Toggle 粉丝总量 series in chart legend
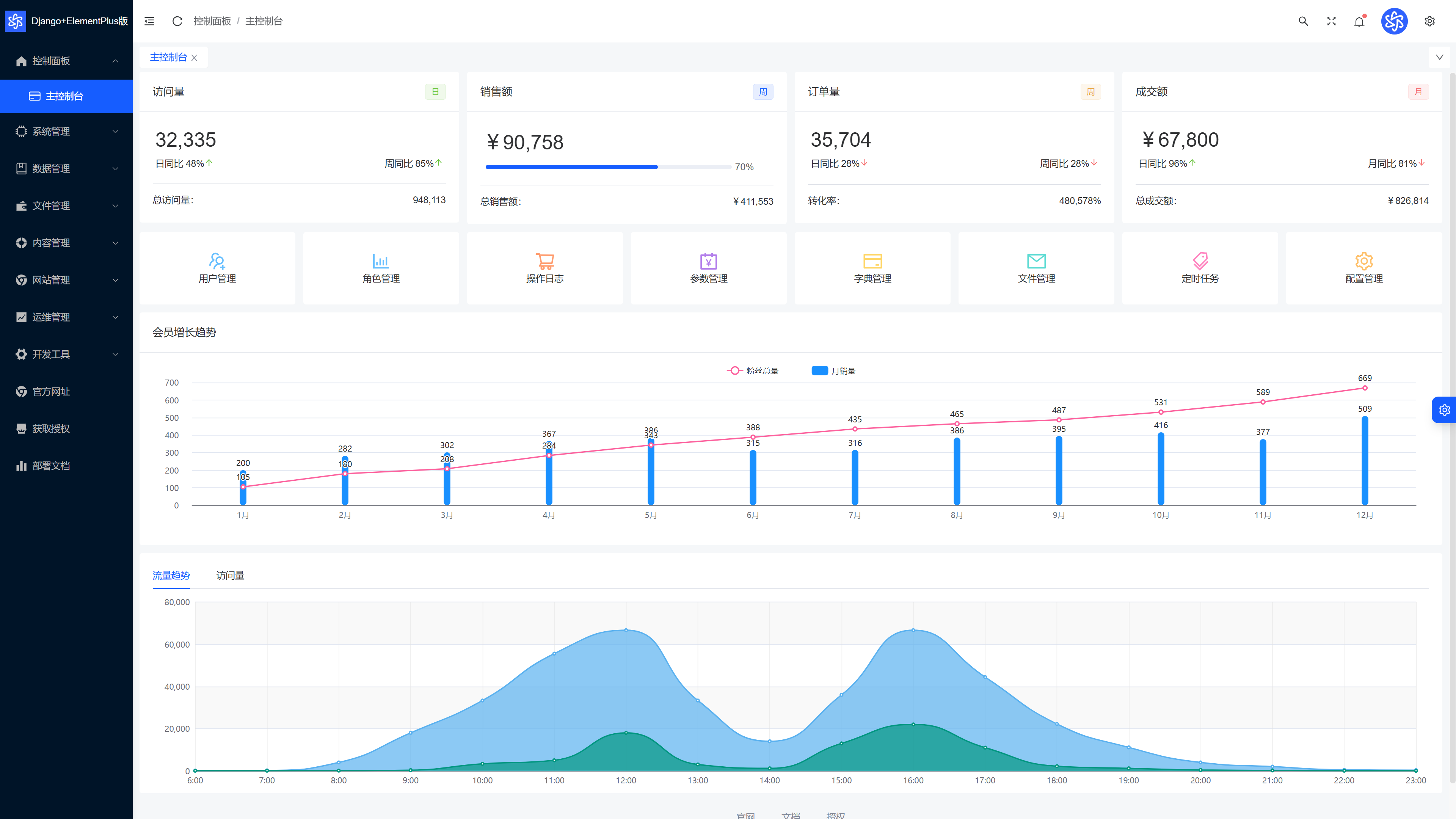This screenshot has height=819, width=1456. point(753,371)
